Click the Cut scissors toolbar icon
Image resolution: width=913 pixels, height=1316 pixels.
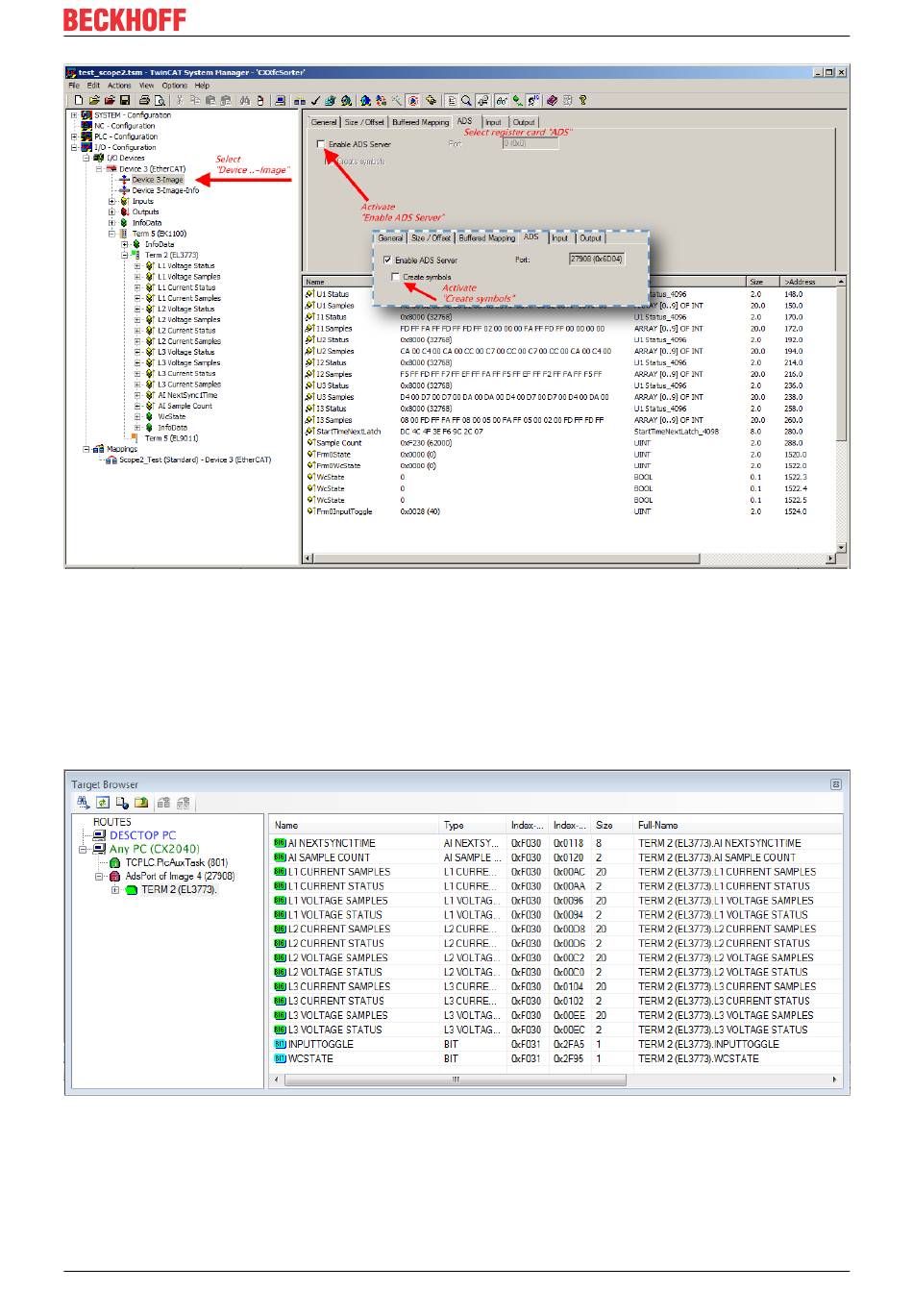(x=180, y=99)
